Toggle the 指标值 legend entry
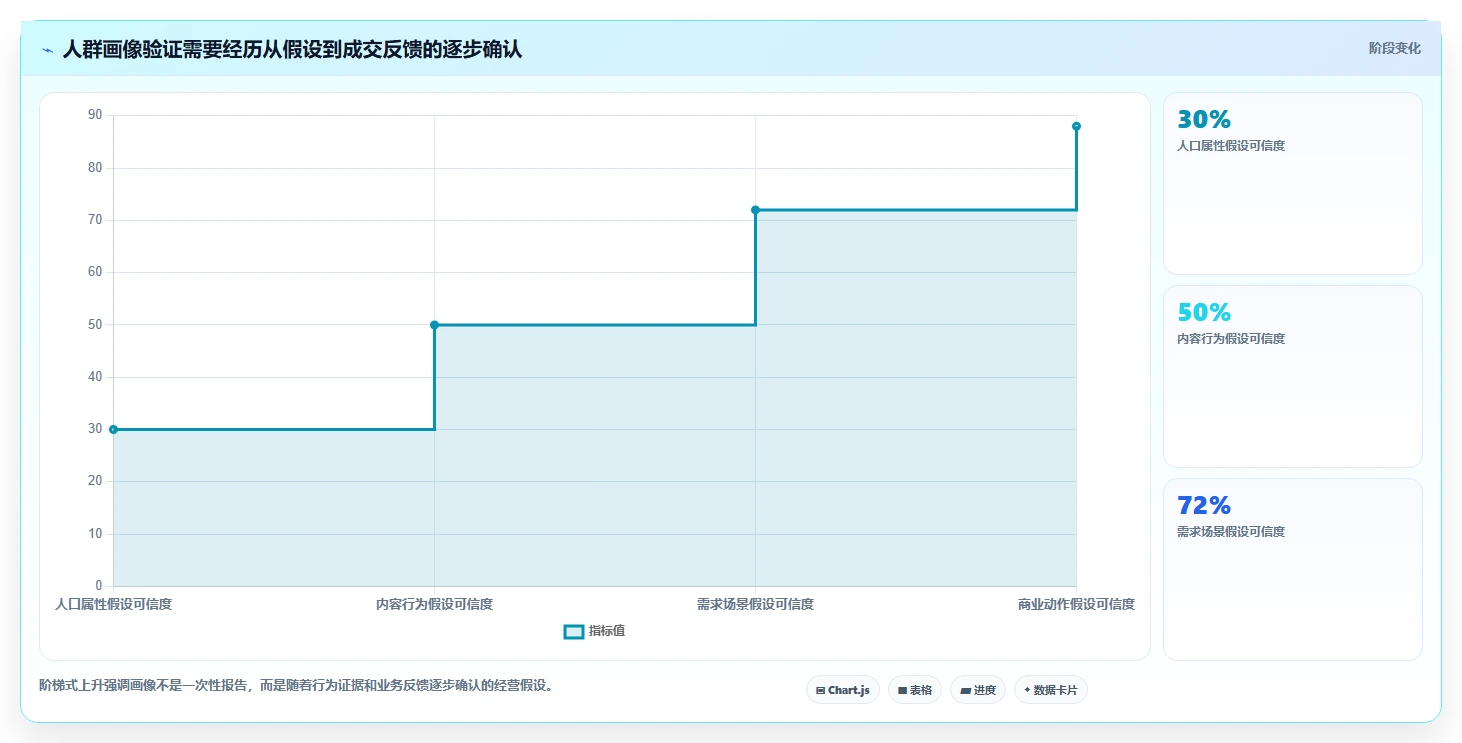The height and width of the screenshot is (743, 1462). pyautogui.click(x=595, y=631)
